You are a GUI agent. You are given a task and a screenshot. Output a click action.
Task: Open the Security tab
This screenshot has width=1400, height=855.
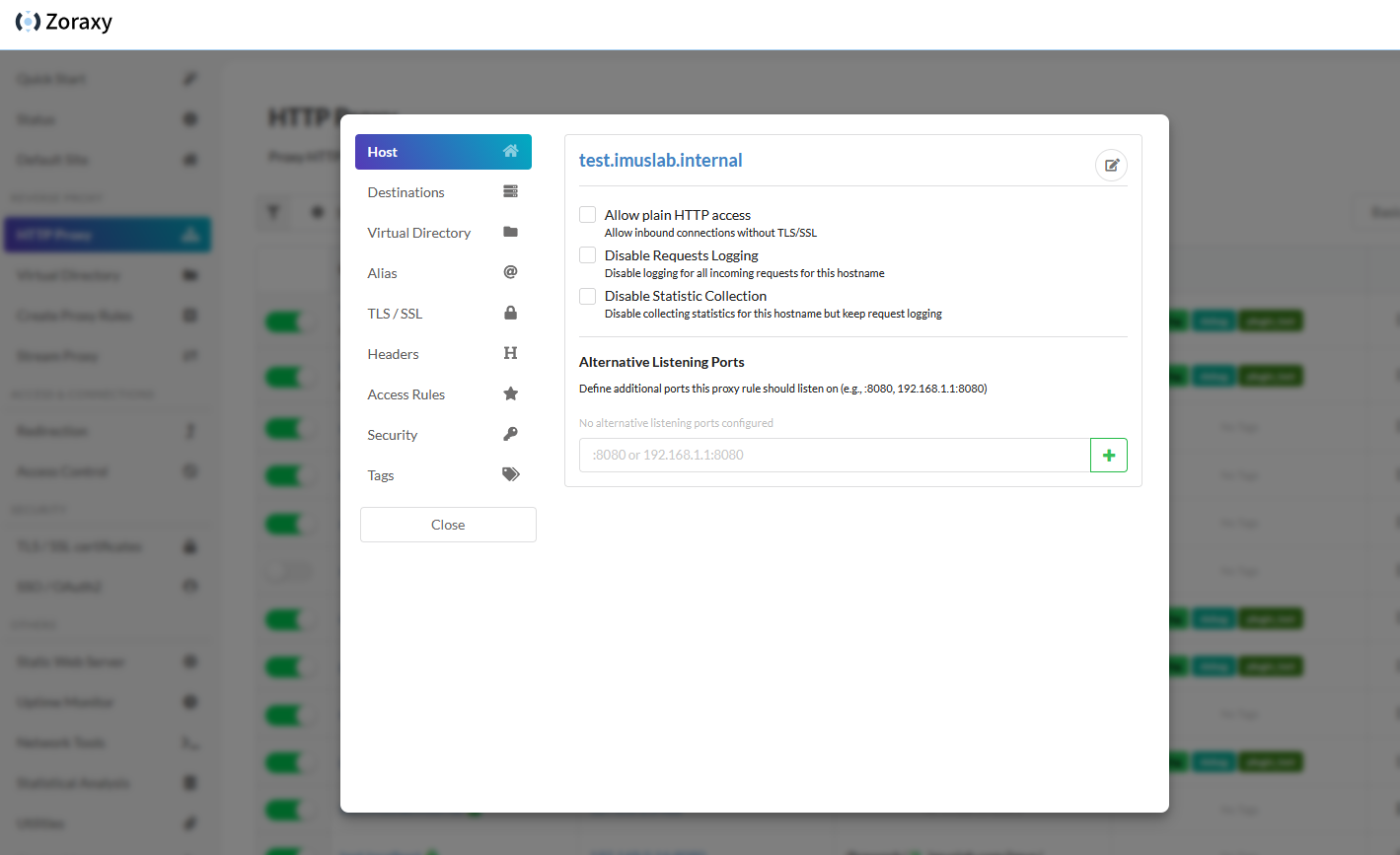pos(443,435)
